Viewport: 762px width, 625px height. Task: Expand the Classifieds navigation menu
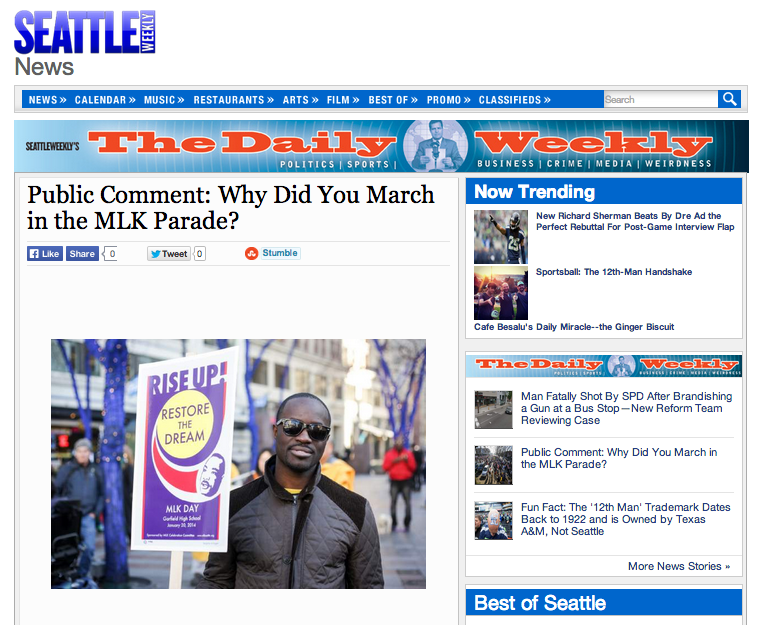click(515, 100)
